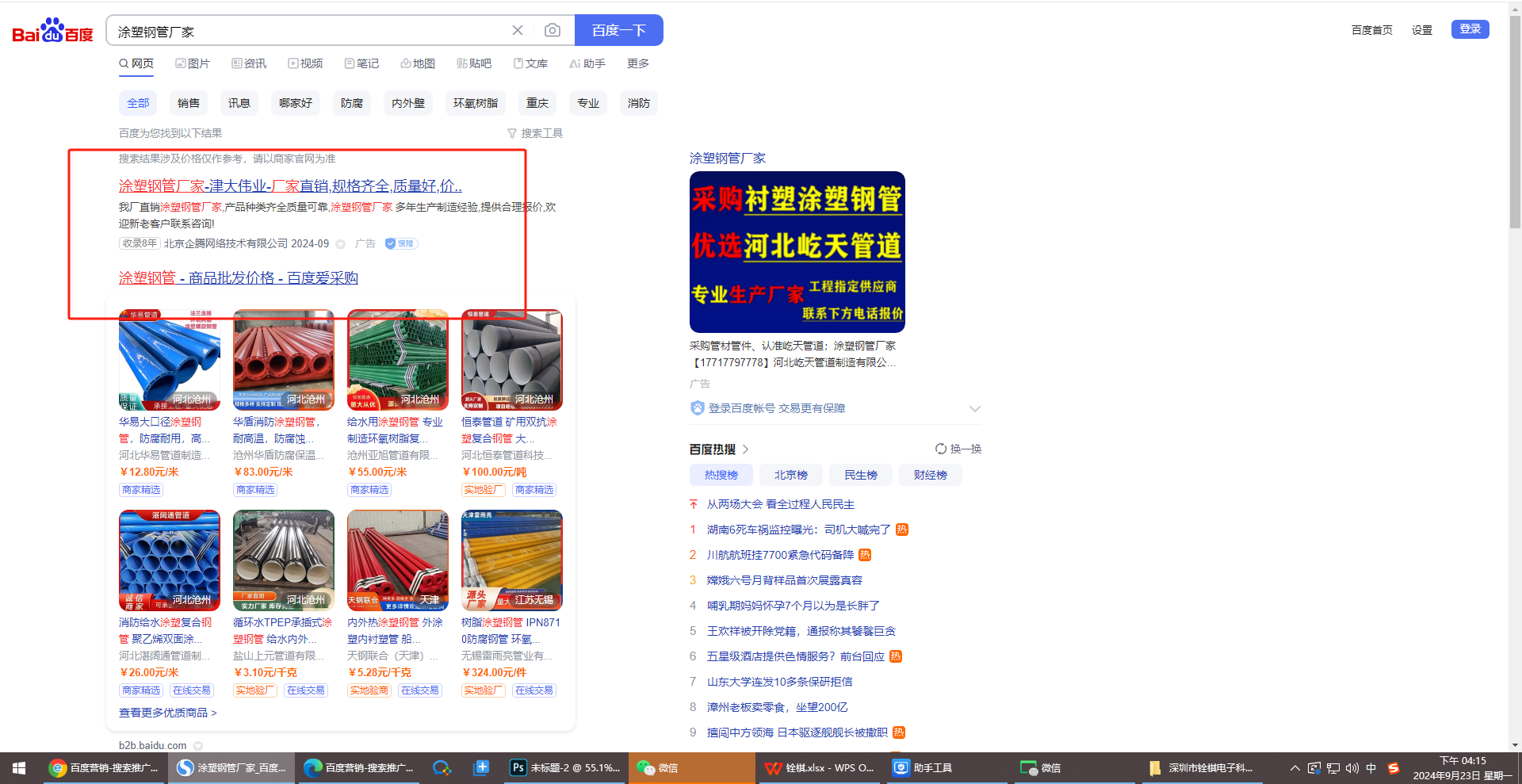Open image search via the camera icon
Viewport: 1522px width, 784px height.
click(553, 30)
